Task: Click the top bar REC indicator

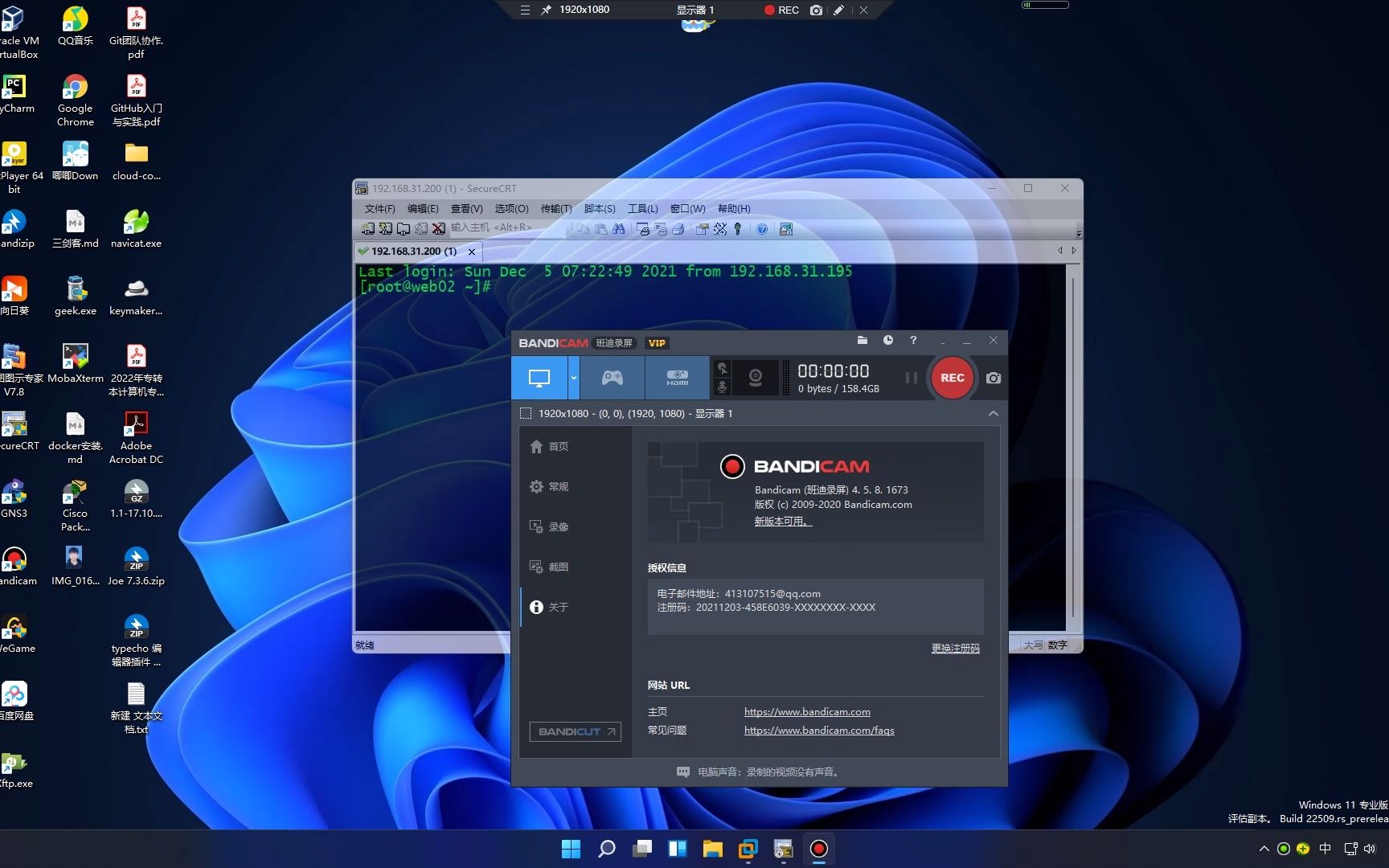Action: [x=781, y=10]
